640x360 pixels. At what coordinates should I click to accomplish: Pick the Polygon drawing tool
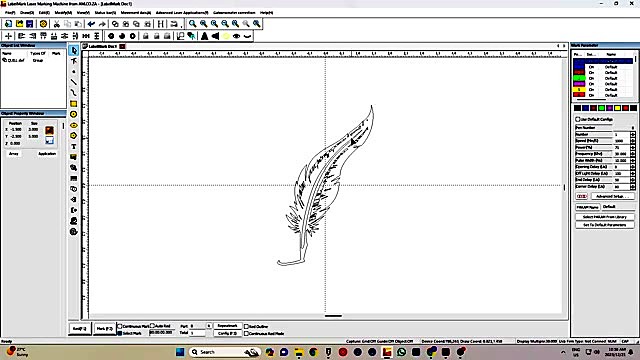pos(73,136)
